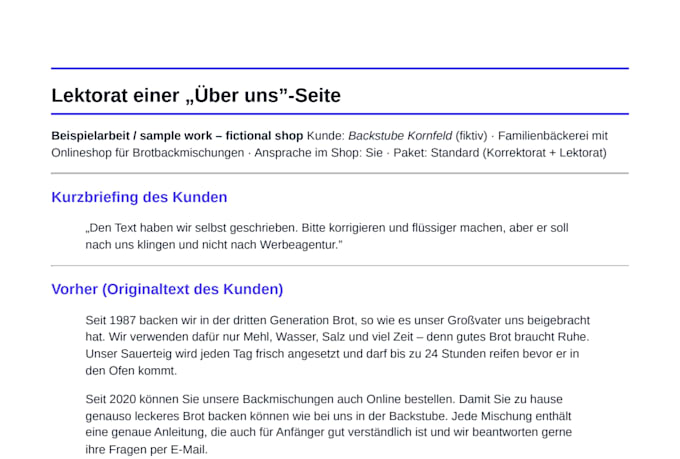680x459 pixels.
Task: Click the text "Paket: Standard (Korrektorat + Lektorat)"
Action: tap(500, 153)
